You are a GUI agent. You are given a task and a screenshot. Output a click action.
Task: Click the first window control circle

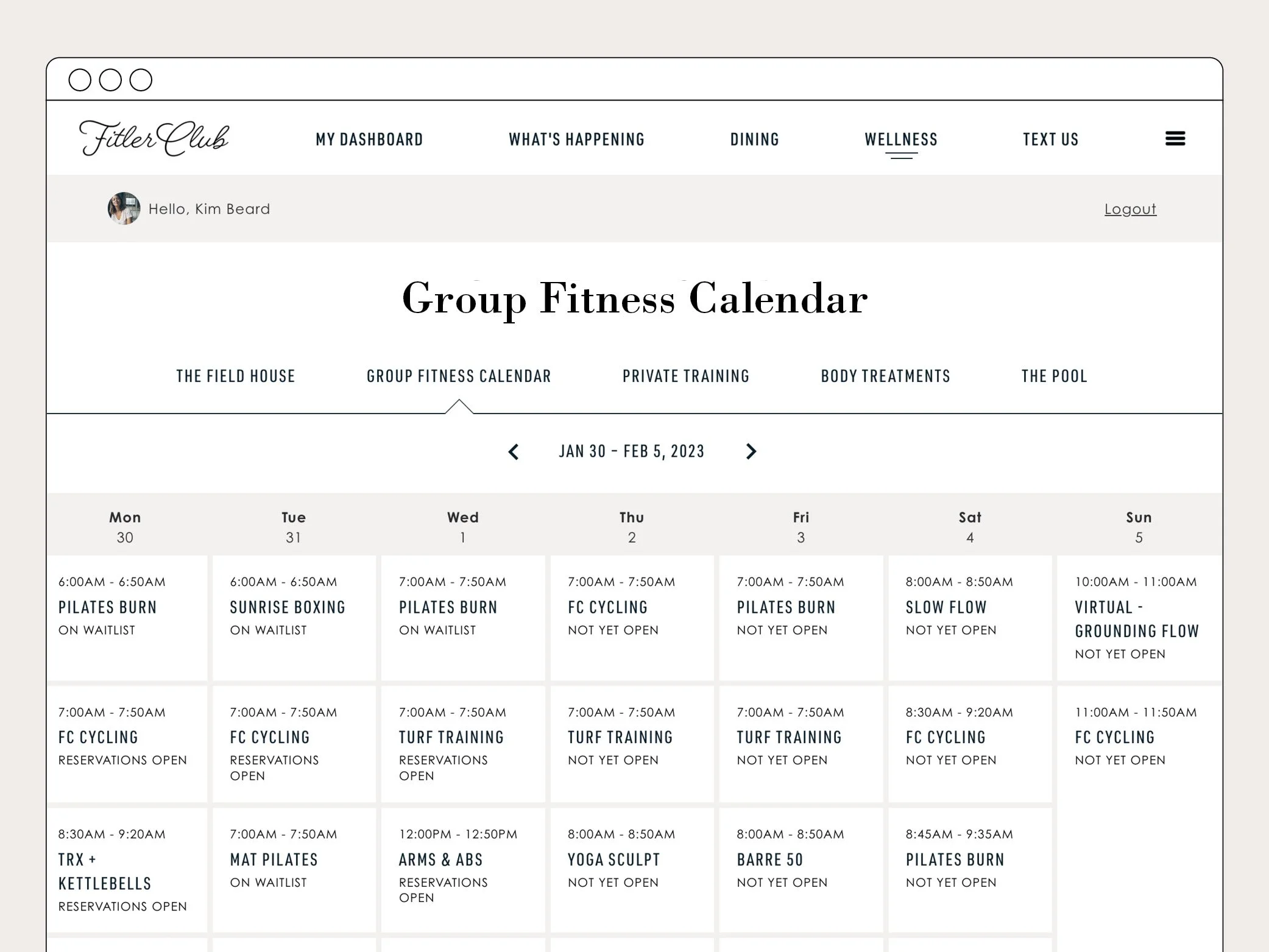point(80,80)
